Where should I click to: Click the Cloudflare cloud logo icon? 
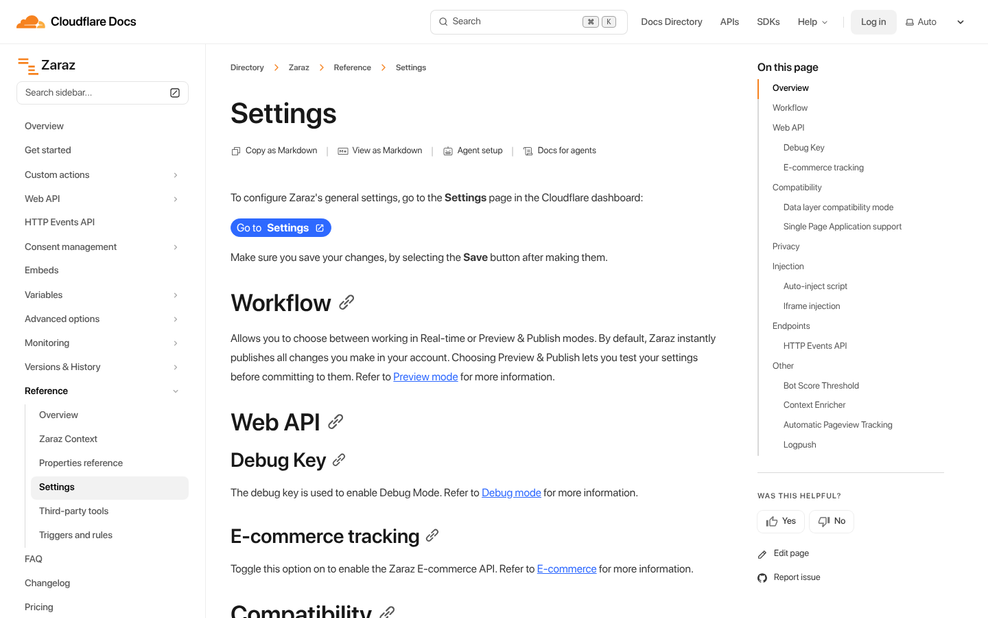click(30, 22)
